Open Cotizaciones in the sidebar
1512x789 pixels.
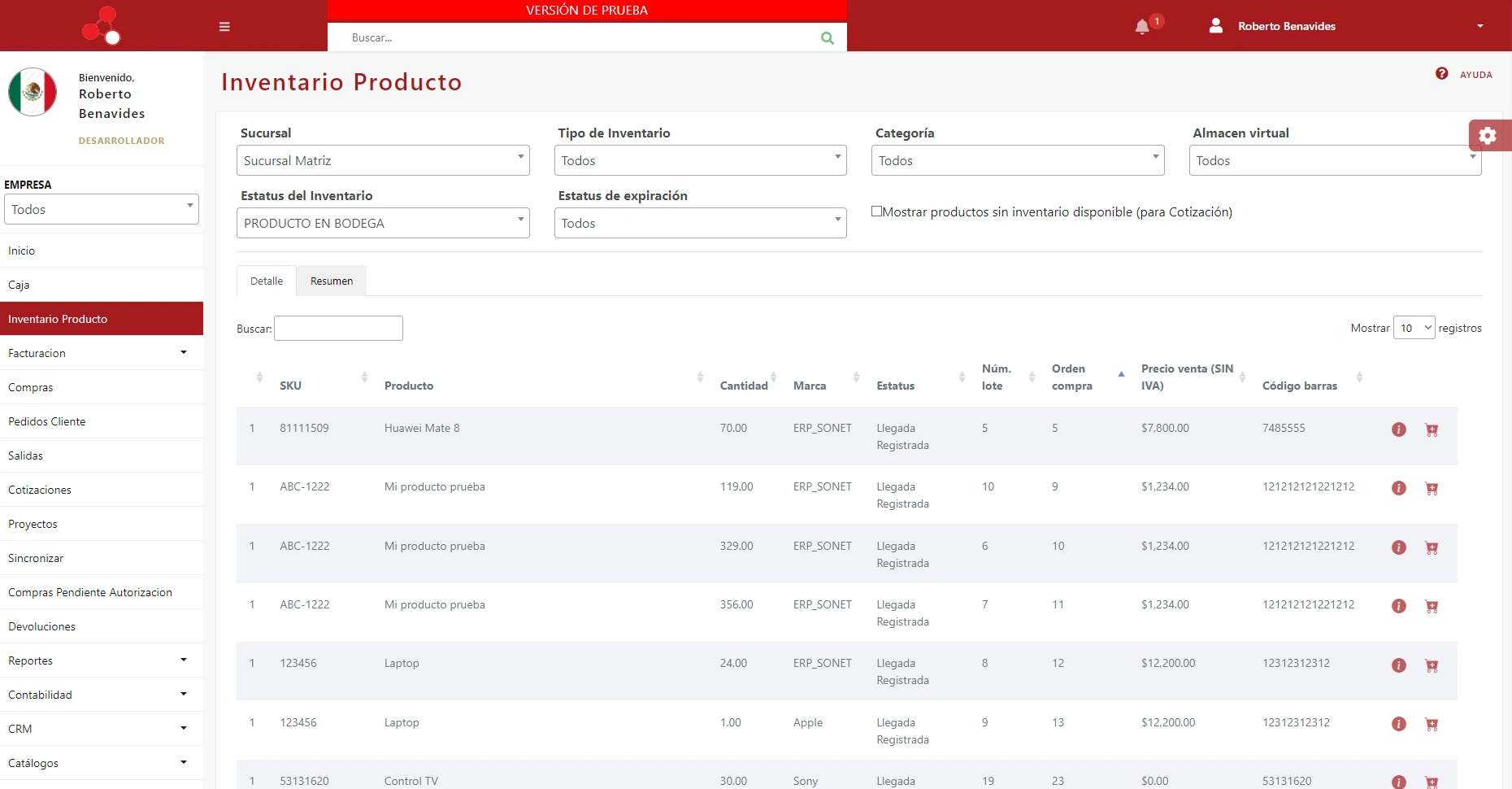click(40, 490)
